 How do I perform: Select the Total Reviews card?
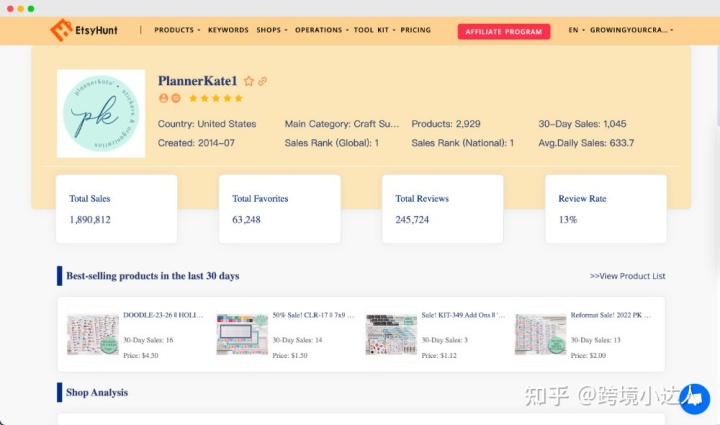click(443, 209)
